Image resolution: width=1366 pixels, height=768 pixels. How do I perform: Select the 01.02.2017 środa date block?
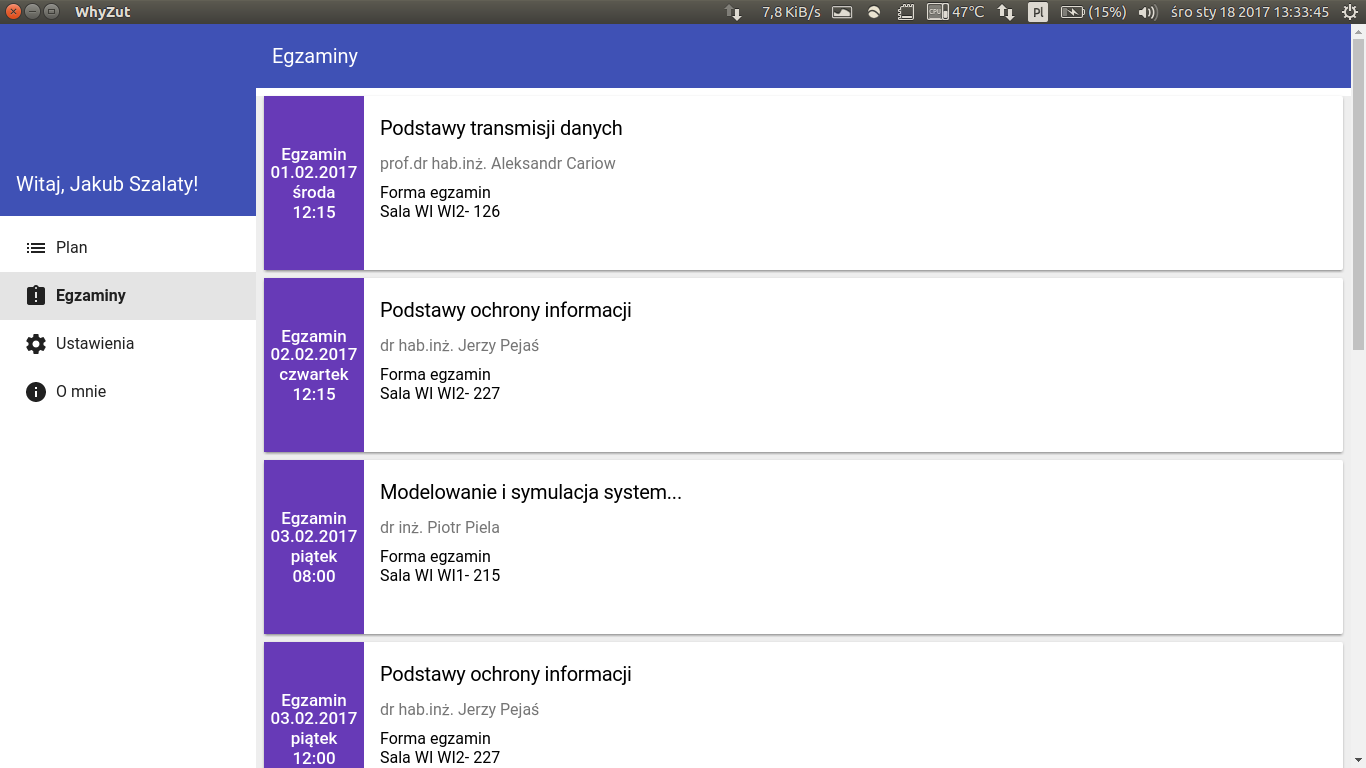(314, 183)
